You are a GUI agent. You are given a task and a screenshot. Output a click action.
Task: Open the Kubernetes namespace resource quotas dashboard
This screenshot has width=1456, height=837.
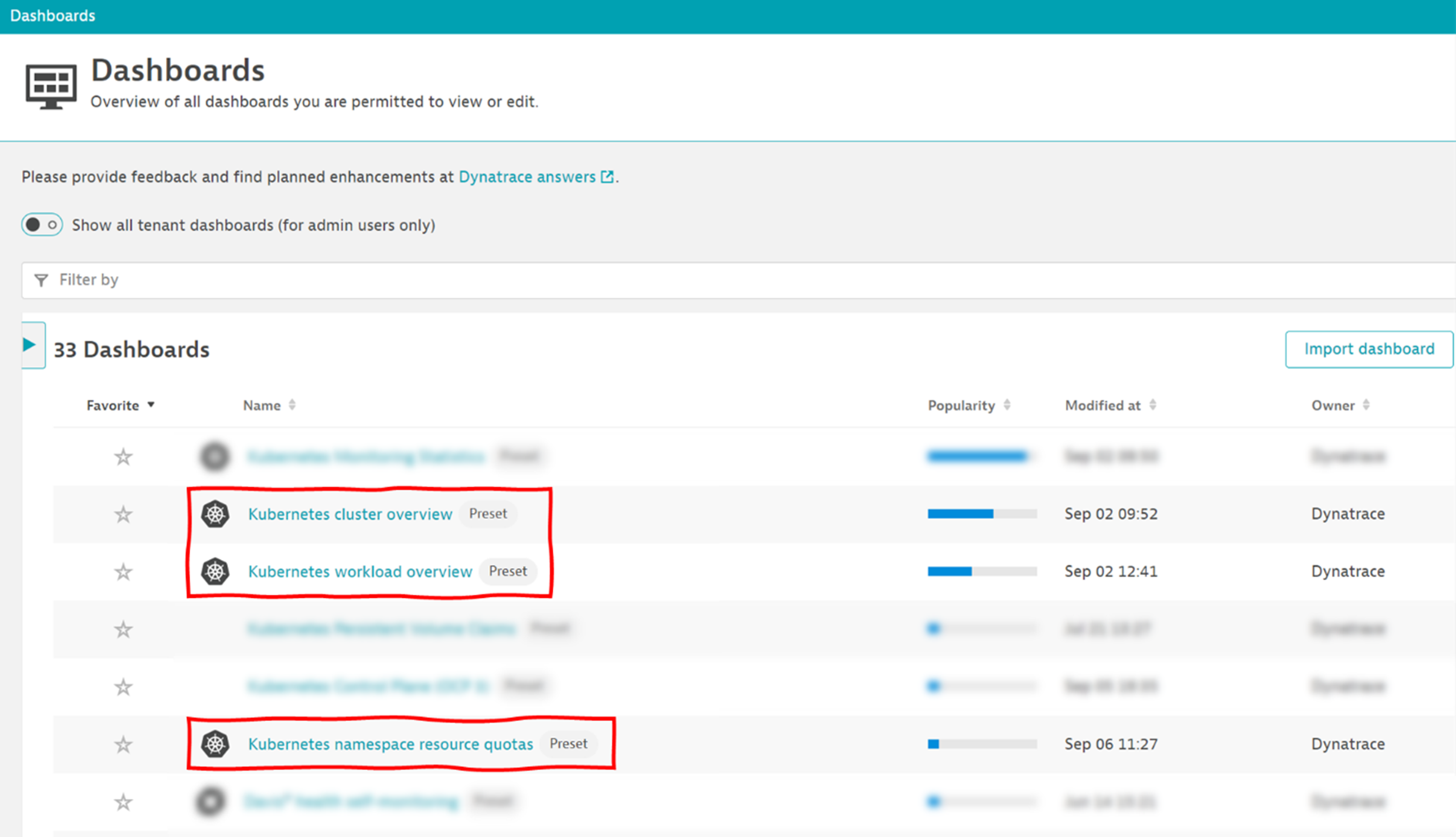(390, 744)
